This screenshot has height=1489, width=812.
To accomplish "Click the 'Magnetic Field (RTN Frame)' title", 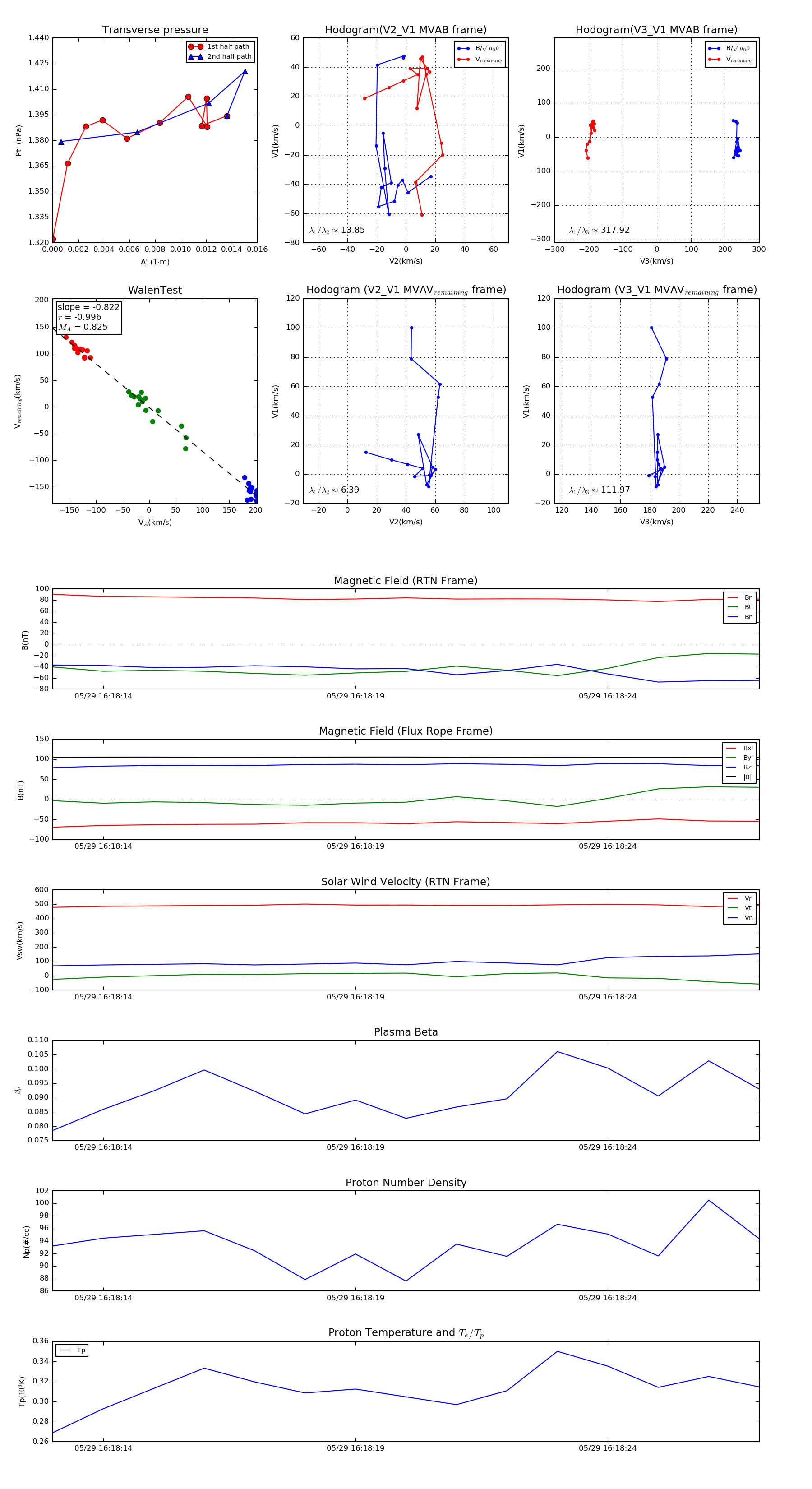I will coord(406,581).
